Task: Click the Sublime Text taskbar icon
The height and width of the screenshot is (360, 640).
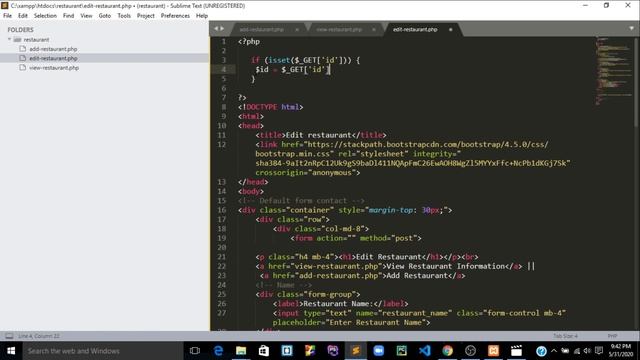Action: click(x=356, y=351)
